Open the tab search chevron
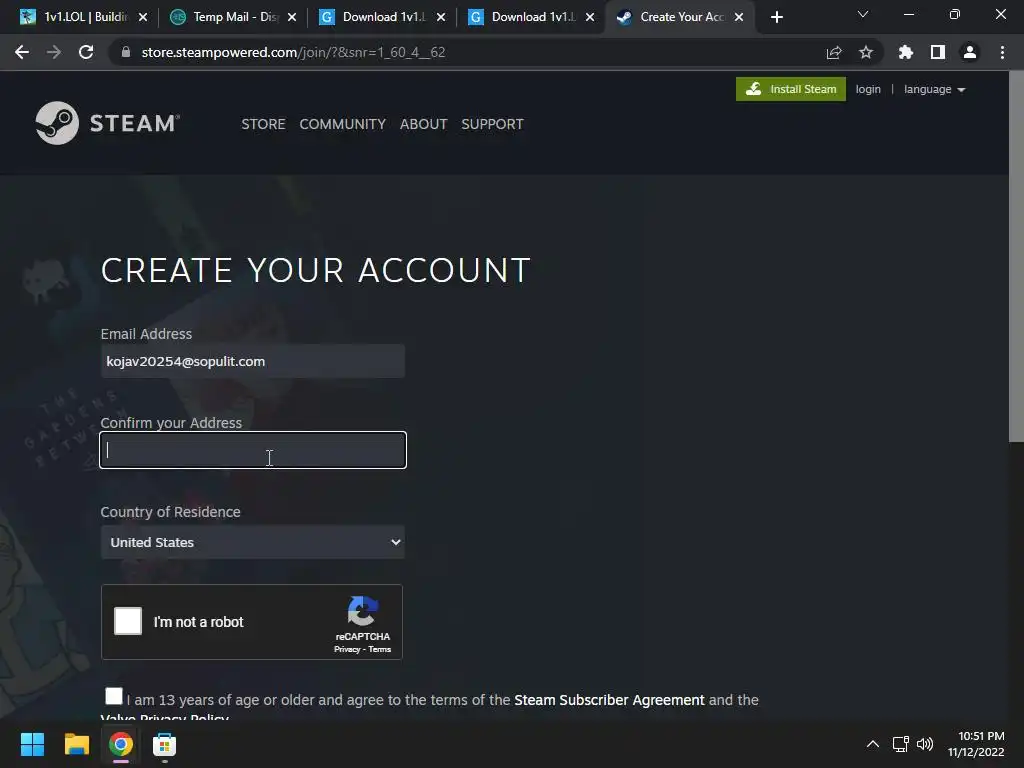 click(x=863, y=14)
